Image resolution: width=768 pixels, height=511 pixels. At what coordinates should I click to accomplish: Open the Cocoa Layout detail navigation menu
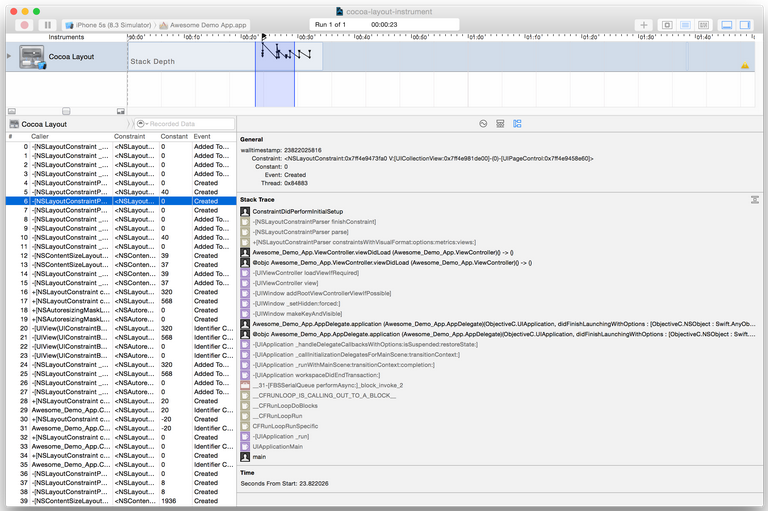point(44,124)
